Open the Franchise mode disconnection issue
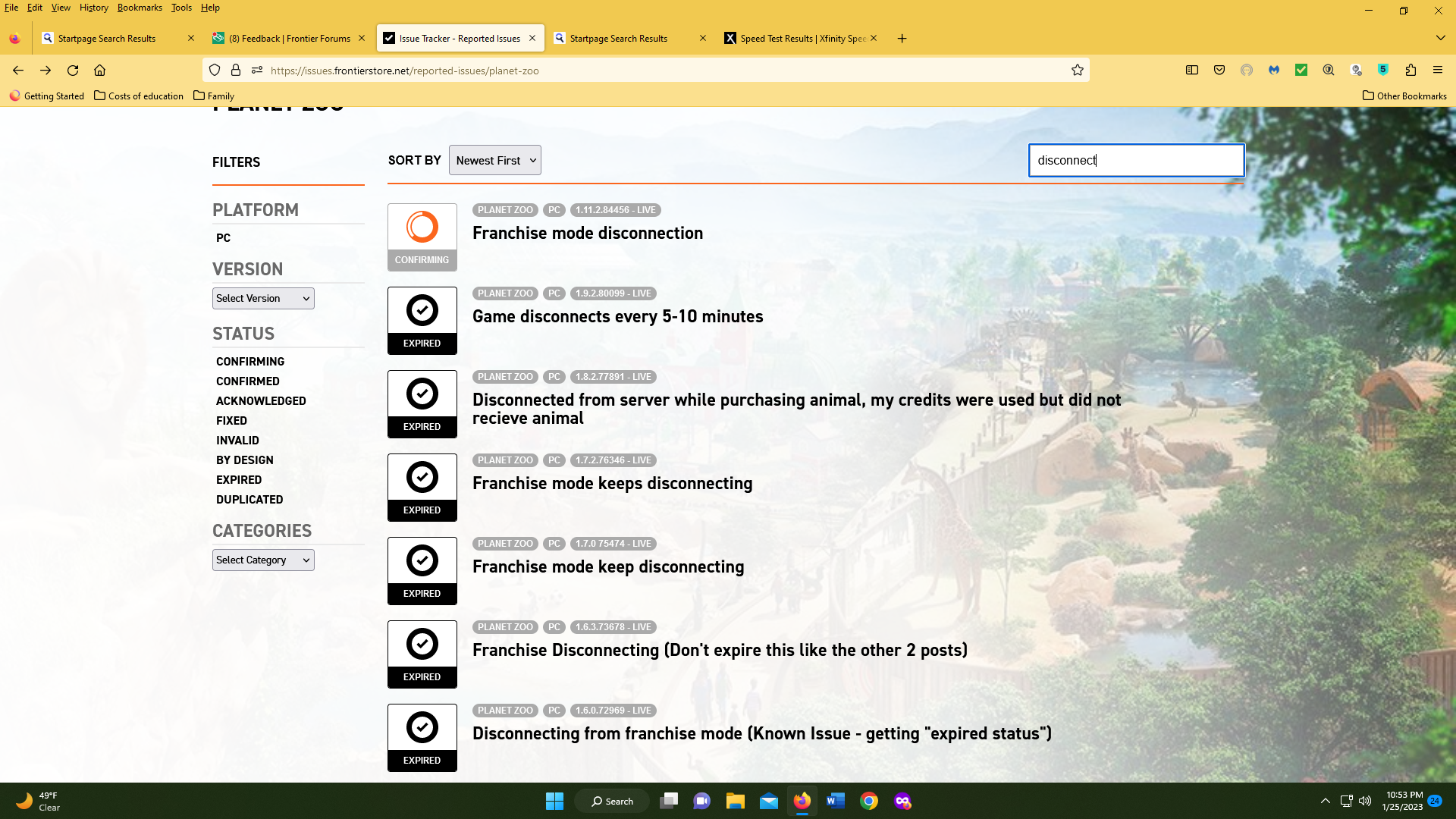Image resolution: width=1456 pixels, height=819 pixels. pos(588,233)
